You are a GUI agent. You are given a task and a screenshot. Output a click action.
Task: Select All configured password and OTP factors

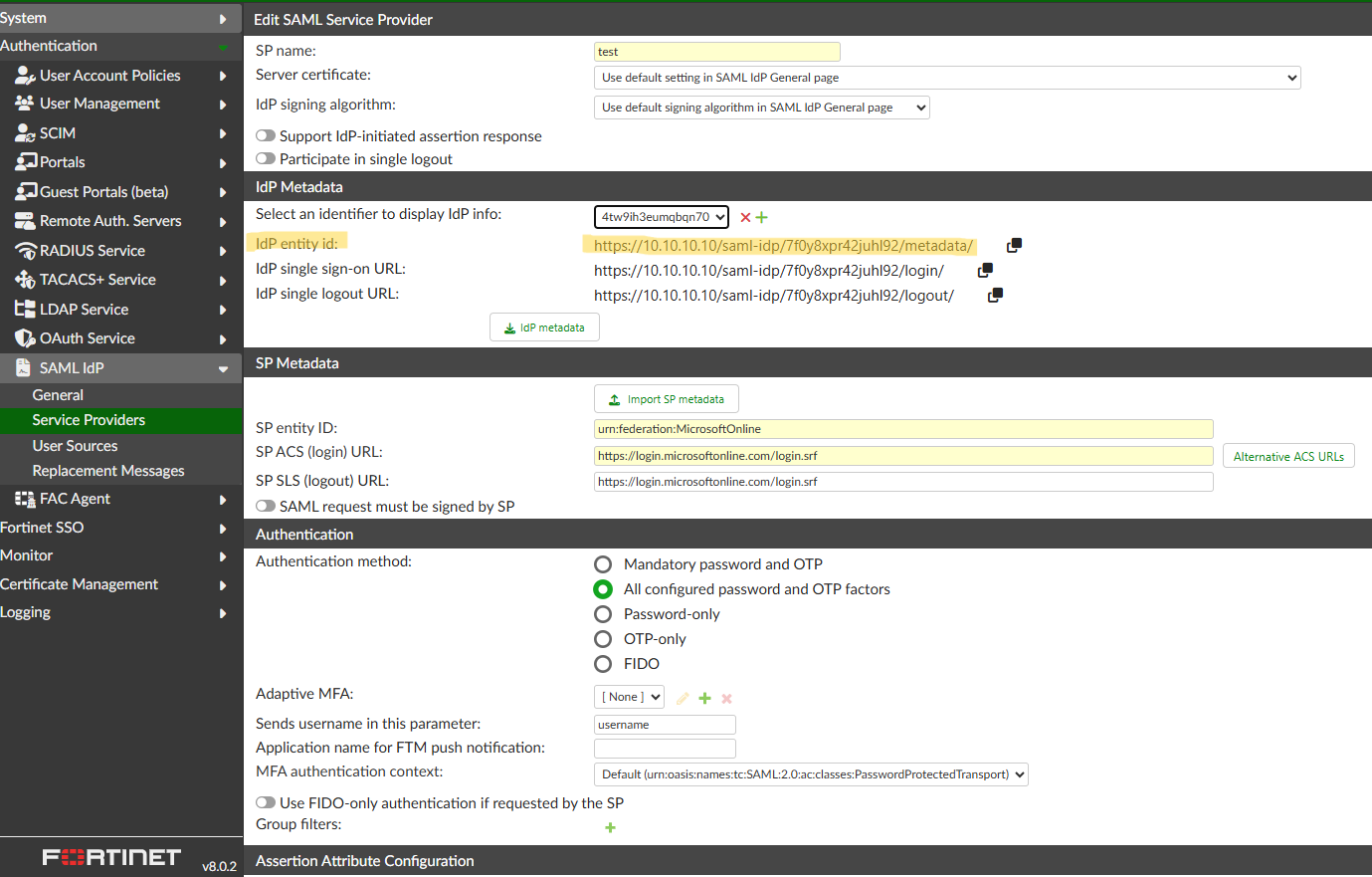[603, 589]
